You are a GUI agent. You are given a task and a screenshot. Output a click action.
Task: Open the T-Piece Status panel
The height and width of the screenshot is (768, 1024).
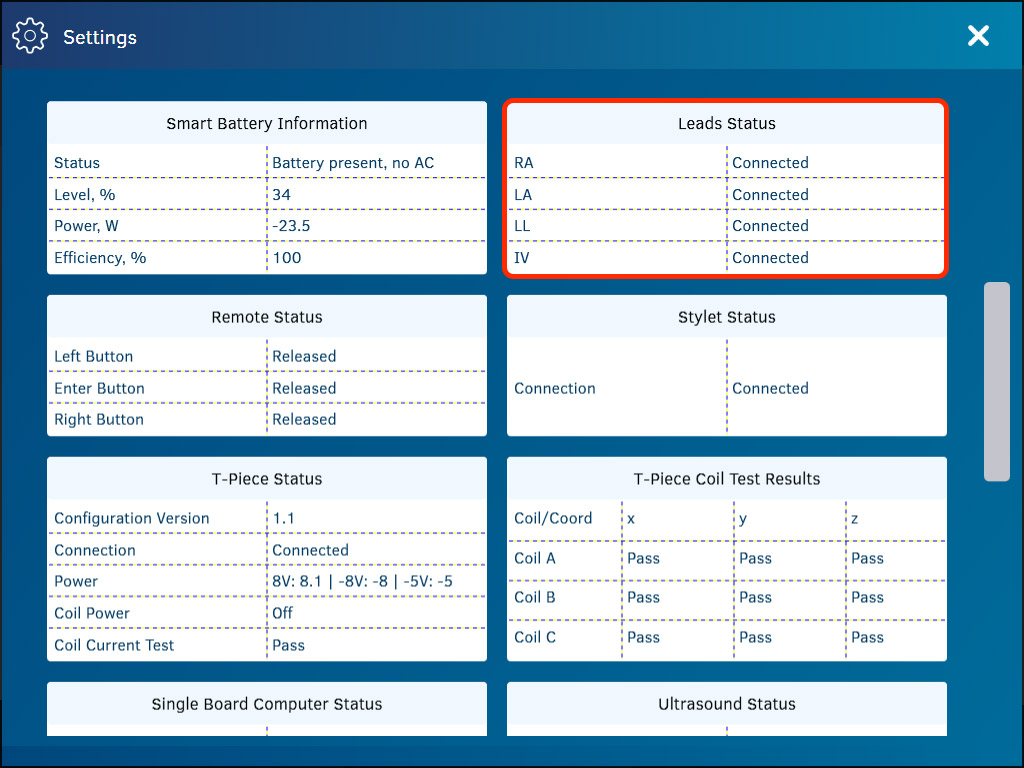pyautogui.click(x=266, y=478)
